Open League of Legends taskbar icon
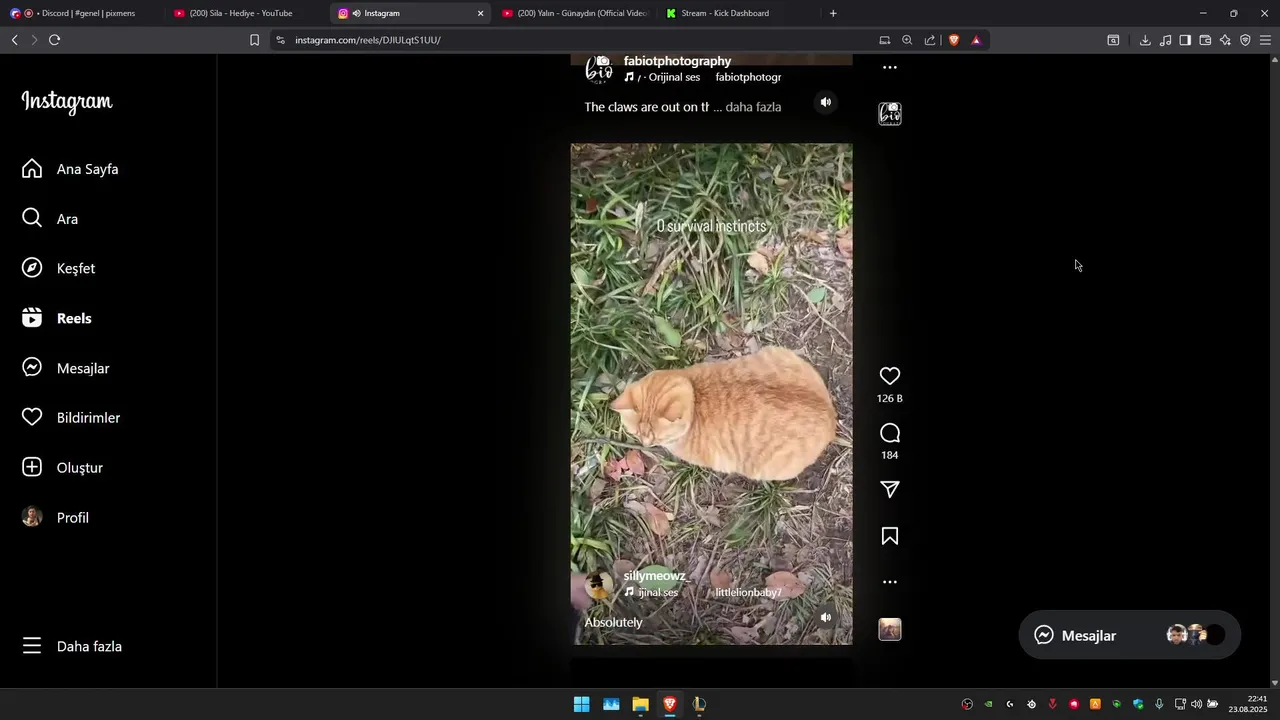Screen dimensions: 1280x720 (x=699, y=704)
